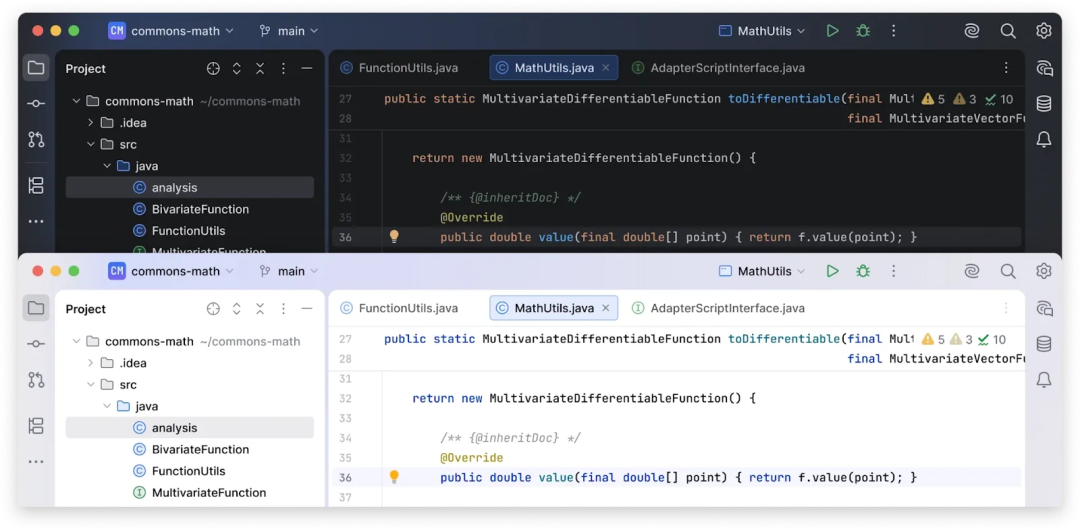
Task: Open AI Assistant swirl icon, dark window toolbar
Action: (972, 31)
